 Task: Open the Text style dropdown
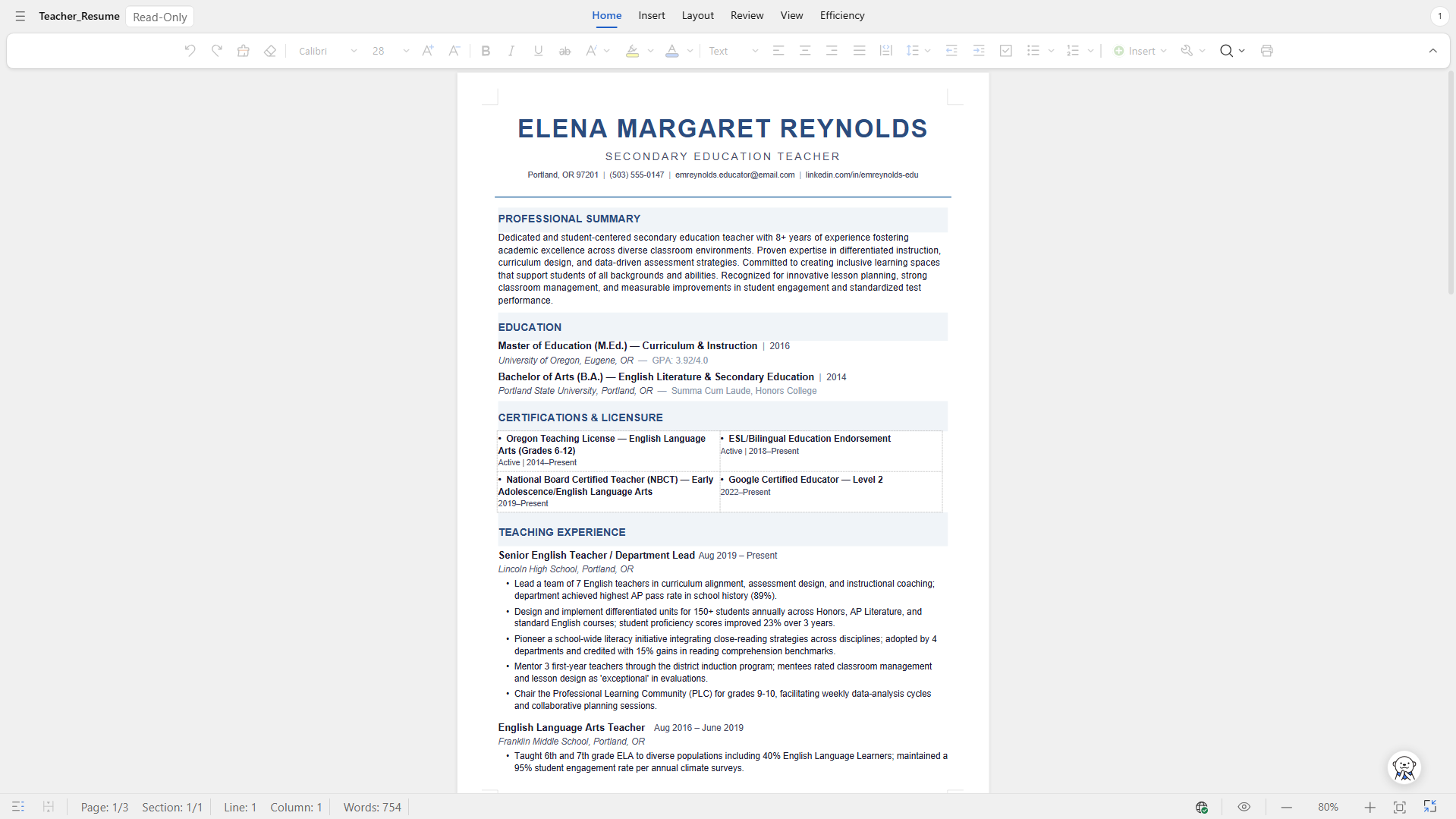coord(733,51)
